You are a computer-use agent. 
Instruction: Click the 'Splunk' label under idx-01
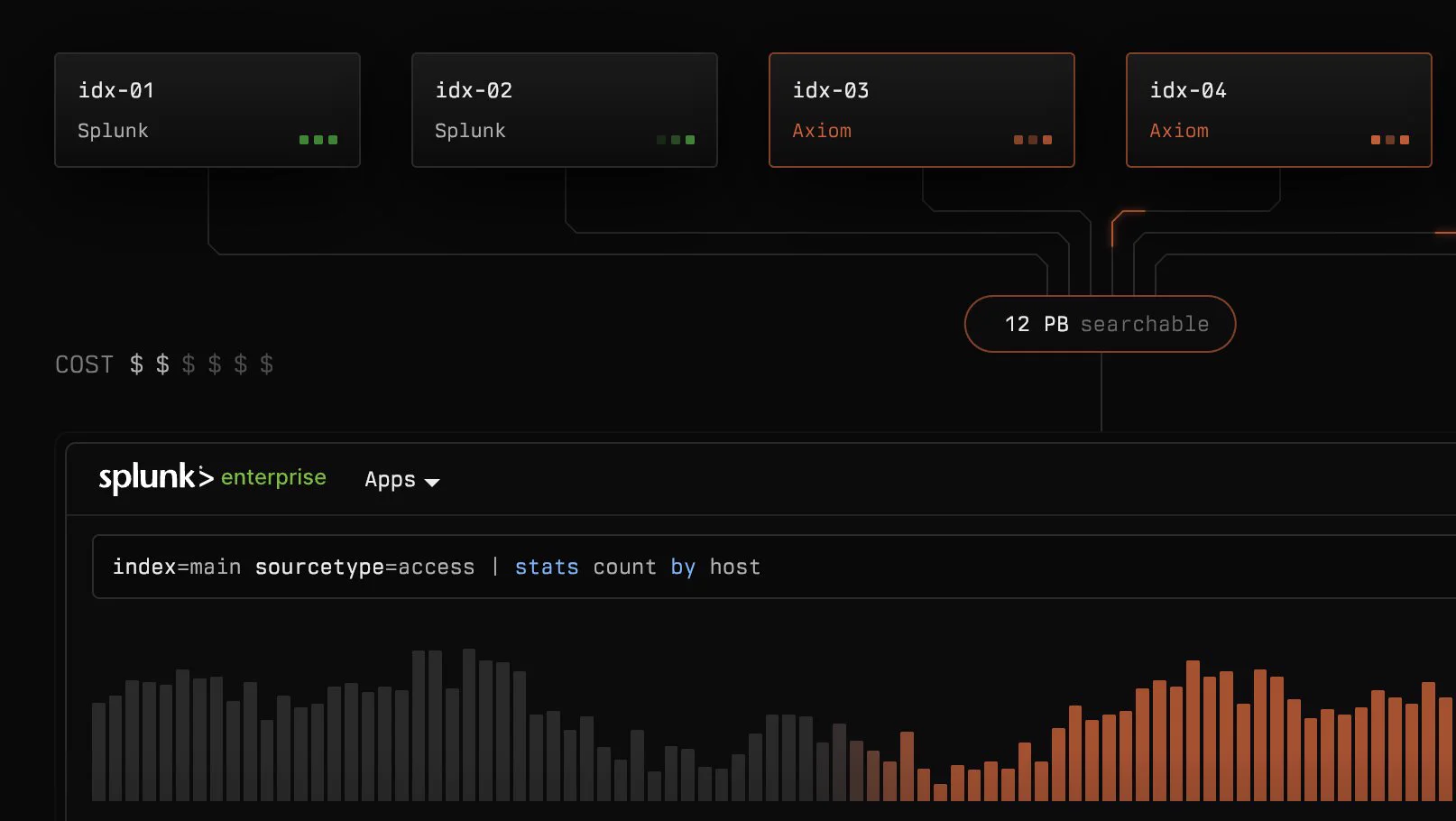pyautogui.click(x=113, y=131)
